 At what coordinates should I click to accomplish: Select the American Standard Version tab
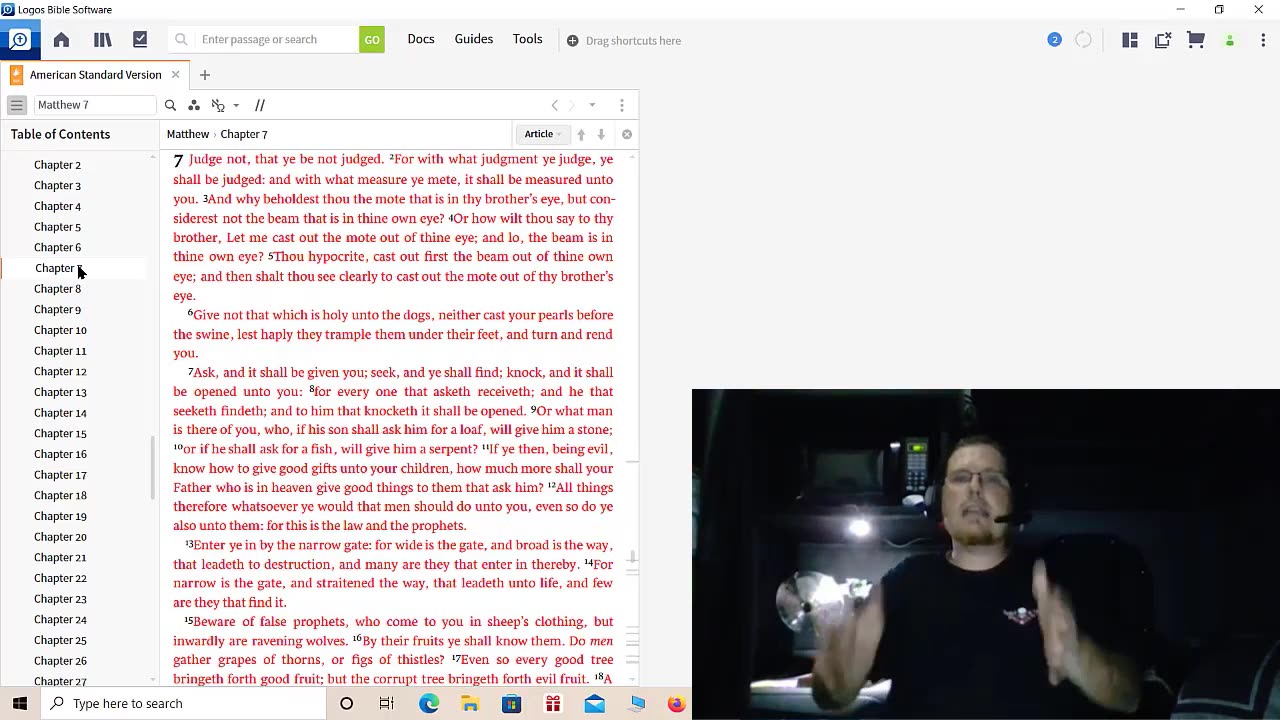coord(95,75)
